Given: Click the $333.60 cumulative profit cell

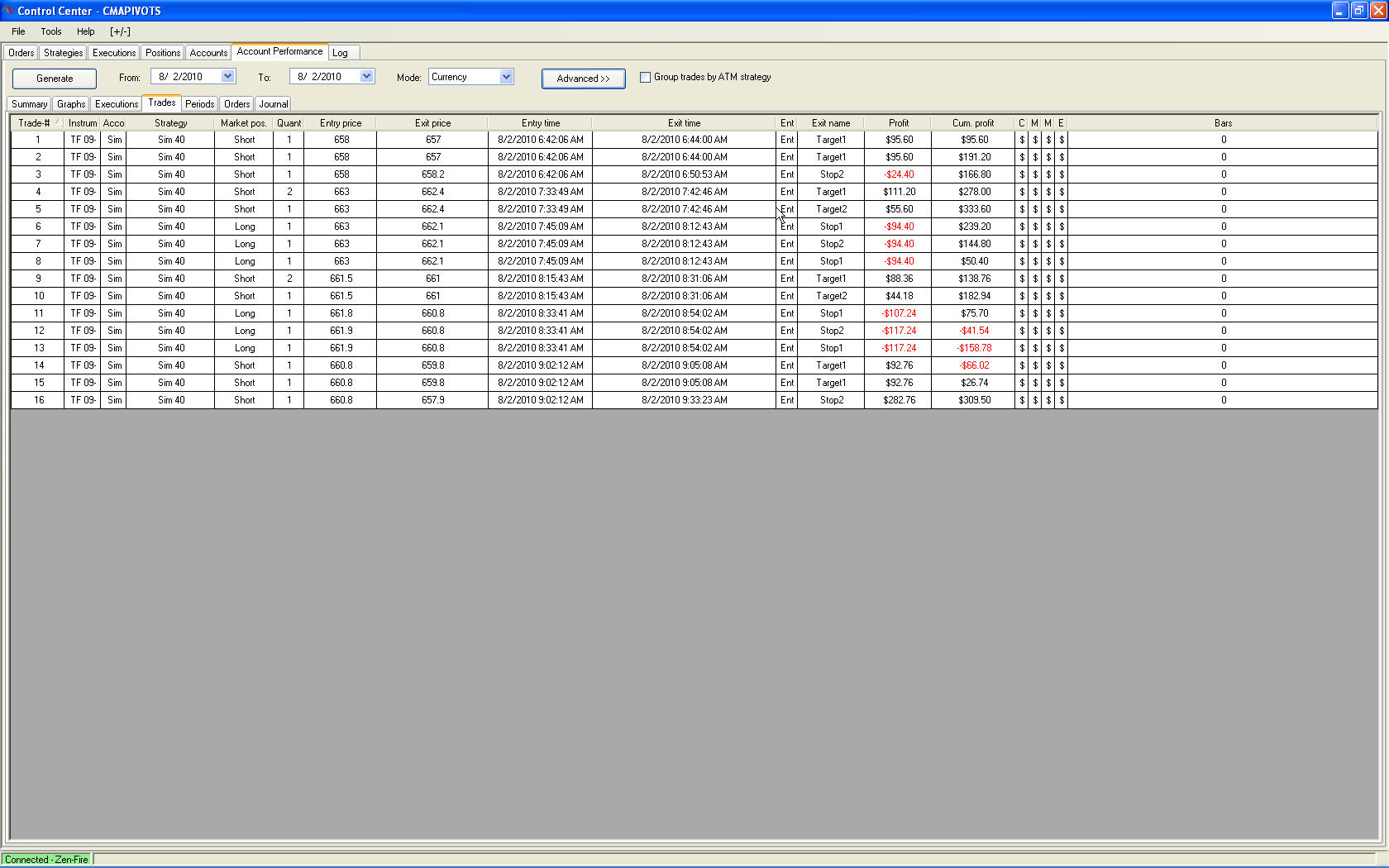Looking at the screenshot, I should [974, 209].
